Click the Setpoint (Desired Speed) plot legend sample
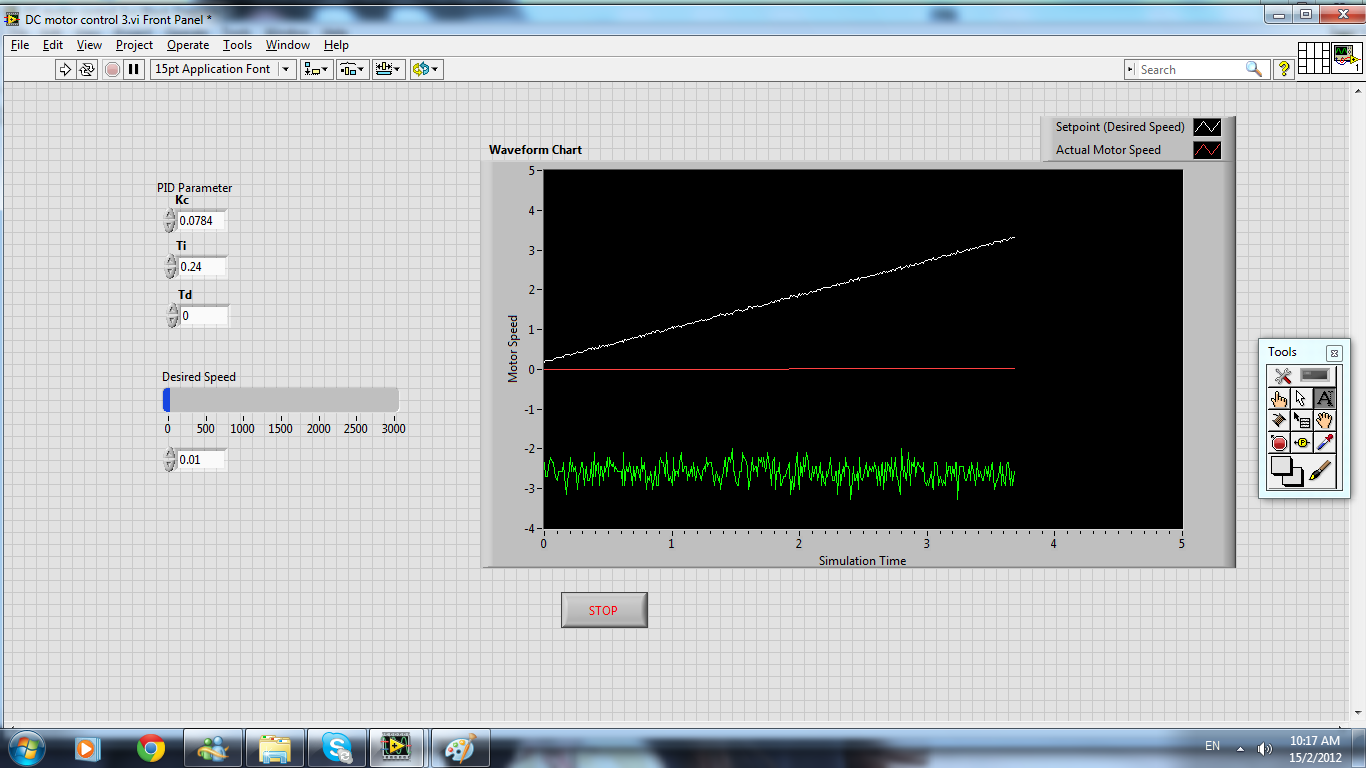Image resolution: width=1366 pixels, height=768 pixels. click(1207, 127)
